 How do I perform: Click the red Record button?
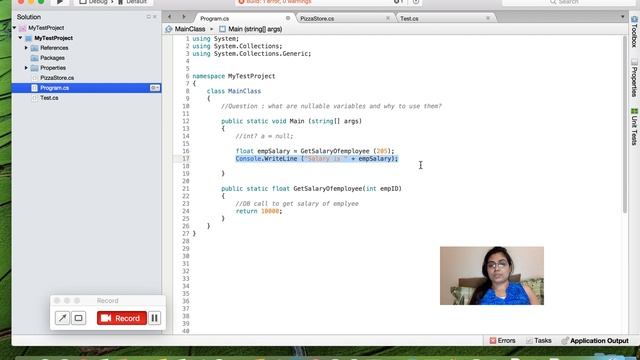pyautogui.click(x=122, y=318)
